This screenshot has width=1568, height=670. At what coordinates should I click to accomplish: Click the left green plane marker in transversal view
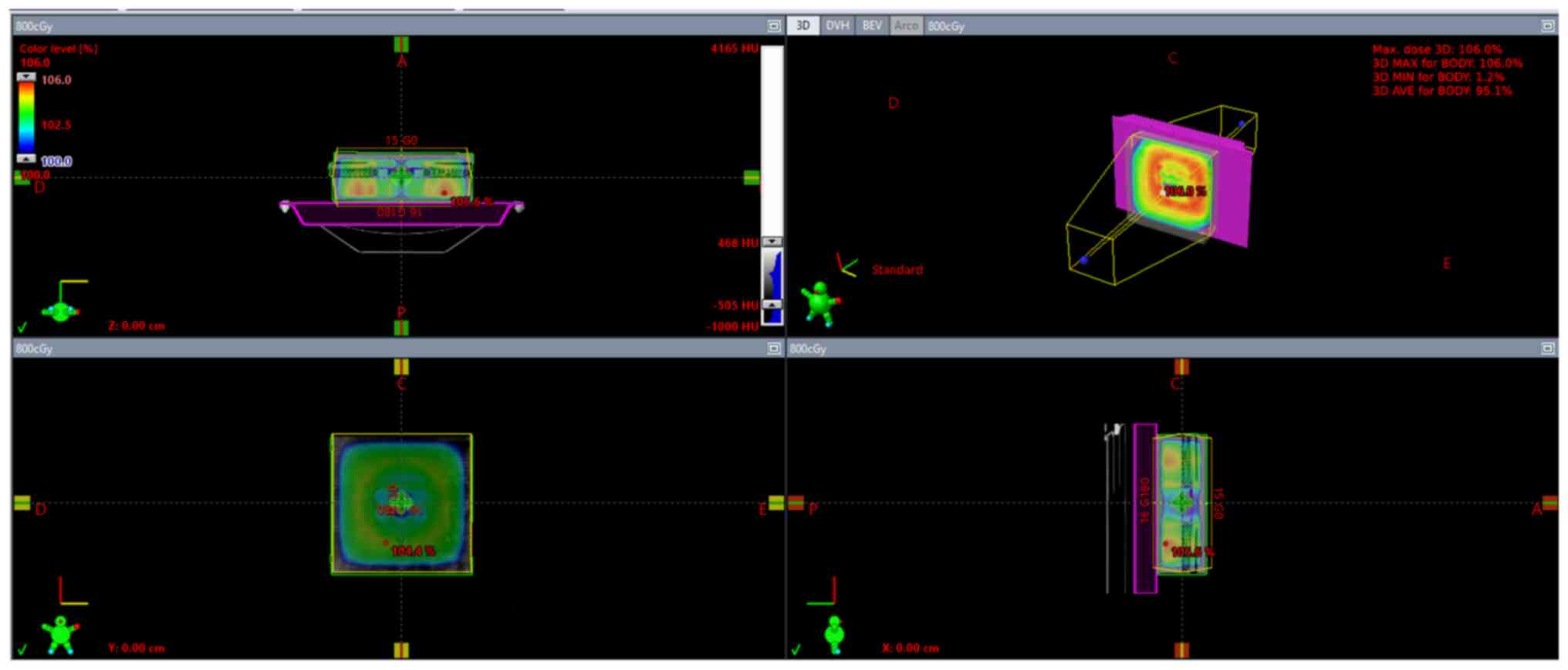click(x=22, y=178)
